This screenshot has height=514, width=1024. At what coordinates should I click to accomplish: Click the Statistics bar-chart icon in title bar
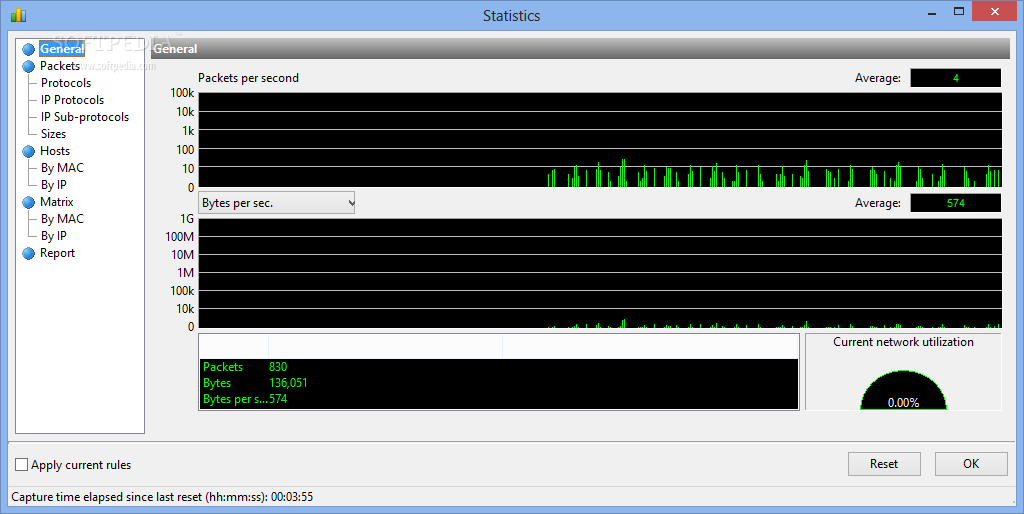click(18, 14)
